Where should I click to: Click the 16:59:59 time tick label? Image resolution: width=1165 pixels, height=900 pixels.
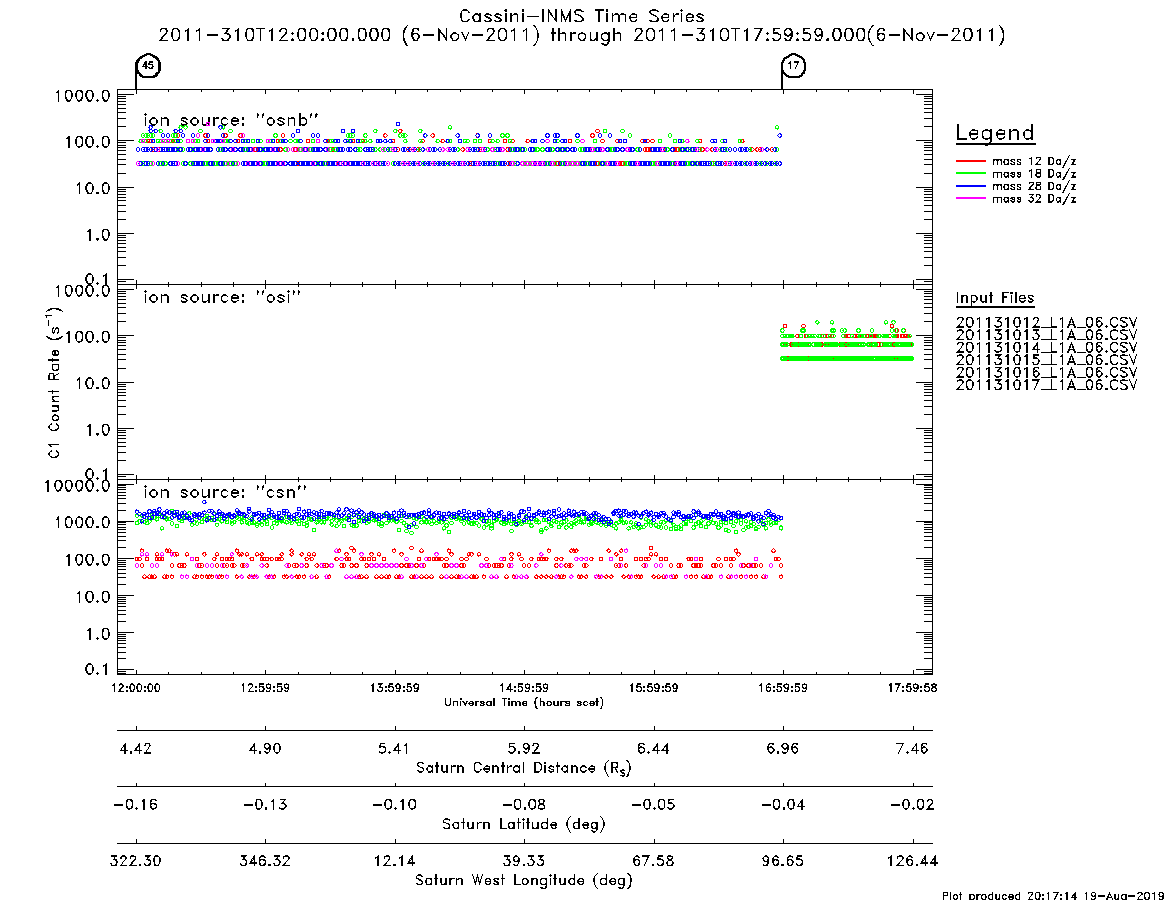(782, 688)
